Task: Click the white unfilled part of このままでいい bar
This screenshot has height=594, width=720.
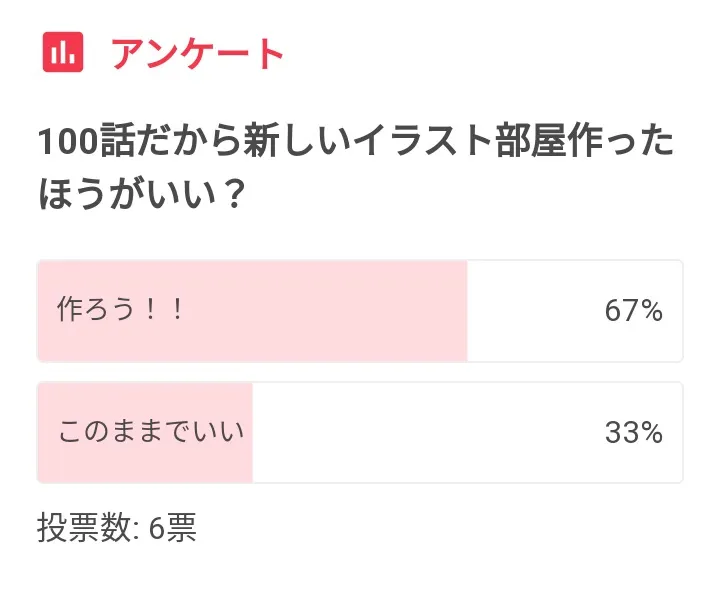Action: pos(420,433)
